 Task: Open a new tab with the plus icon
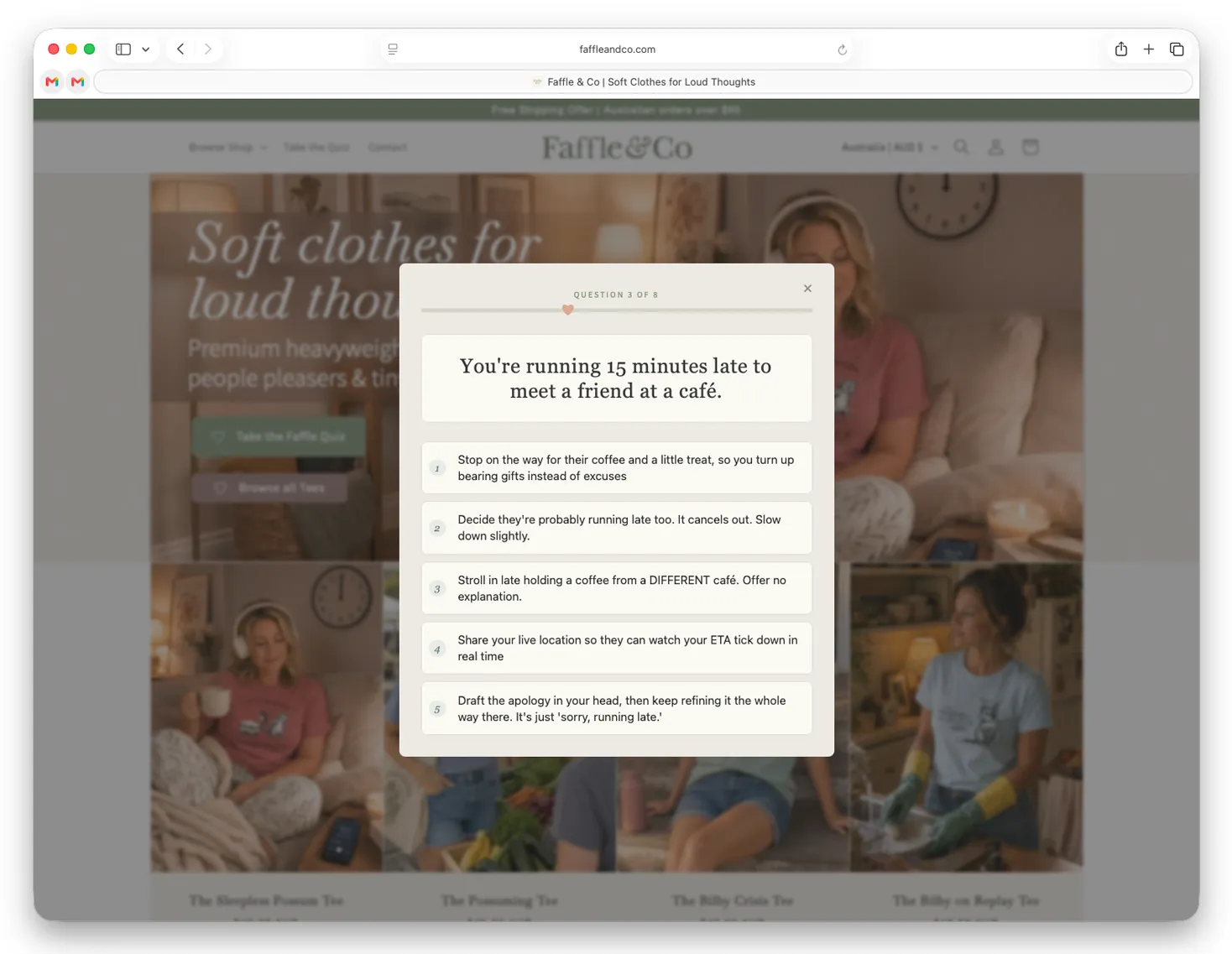pos(1149,50)
